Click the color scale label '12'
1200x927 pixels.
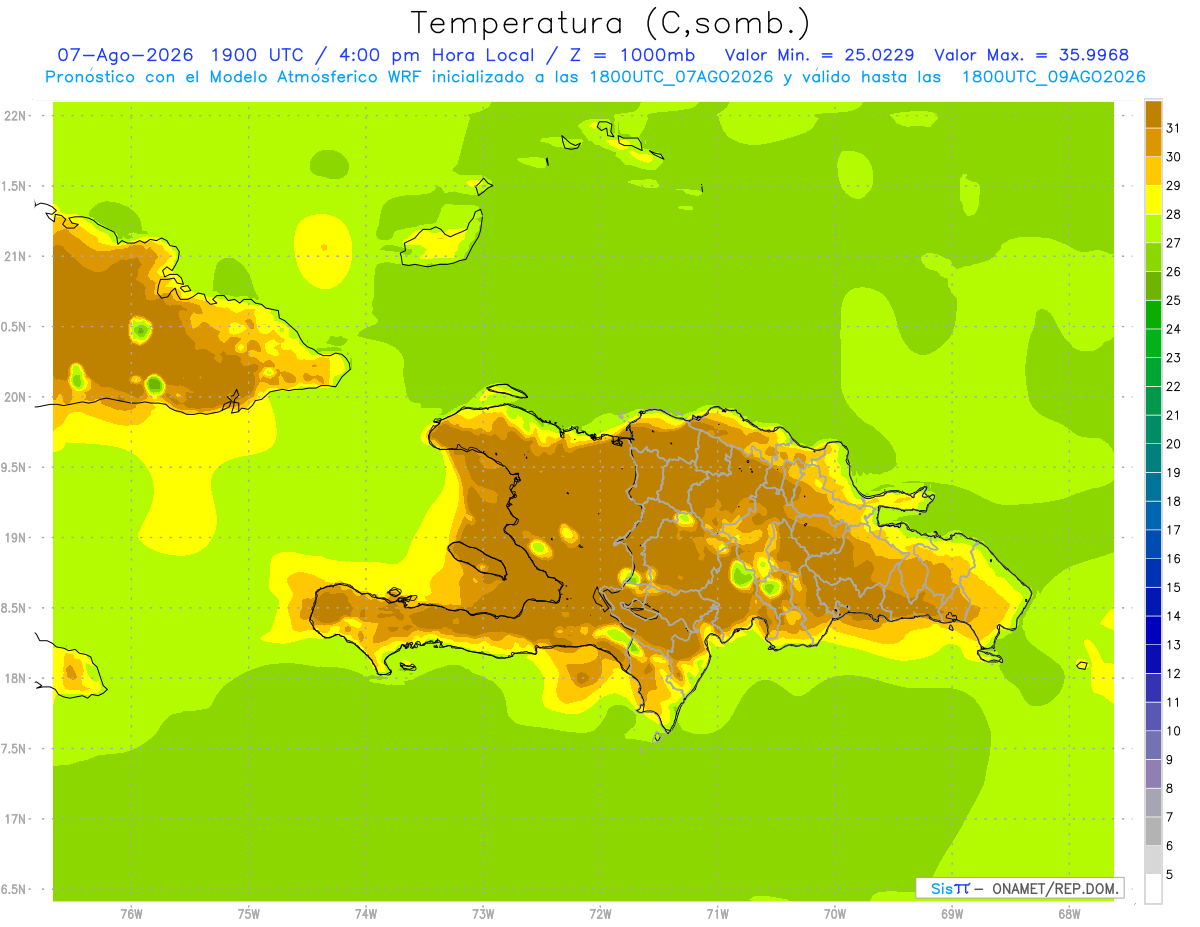point(1174,673)
